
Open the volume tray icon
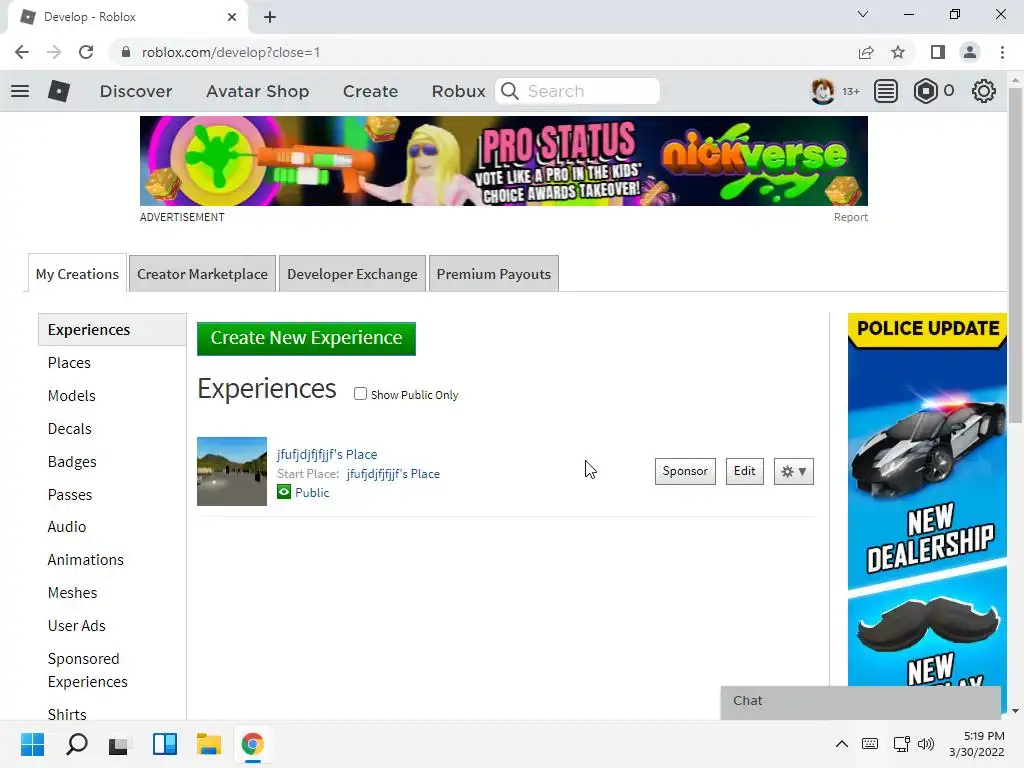coord(925,744)
